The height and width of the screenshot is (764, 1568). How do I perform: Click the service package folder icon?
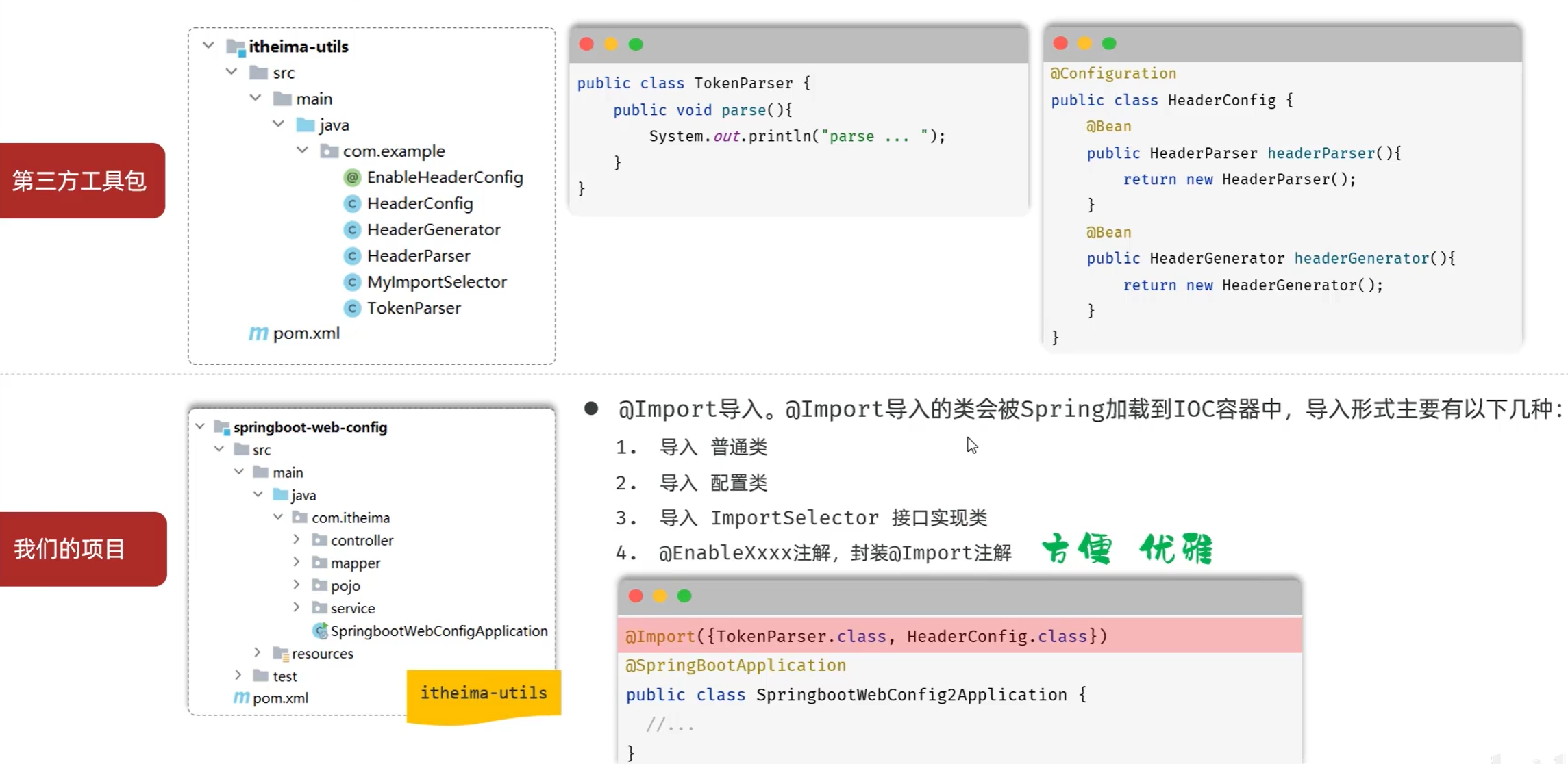319,608
